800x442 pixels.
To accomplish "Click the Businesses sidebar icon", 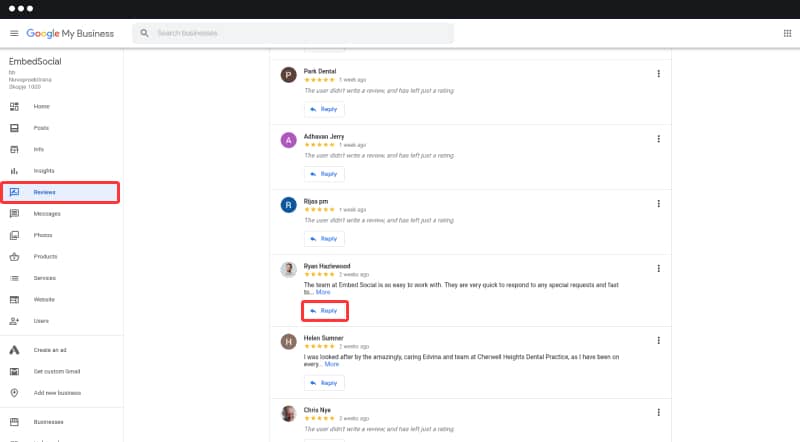I will coord(14,422).
